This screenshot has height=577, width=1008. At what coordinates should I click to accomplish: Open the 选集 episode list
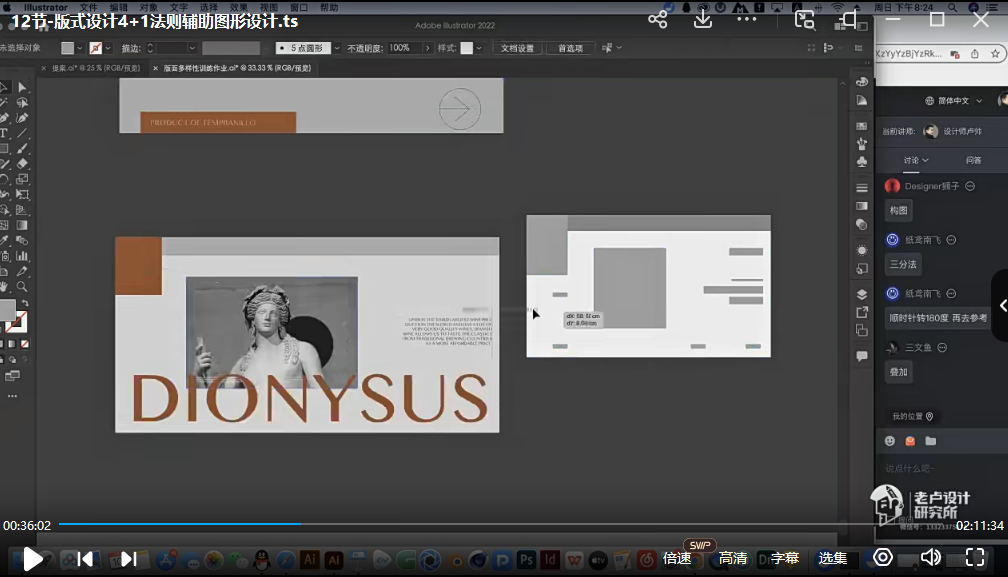833,558
